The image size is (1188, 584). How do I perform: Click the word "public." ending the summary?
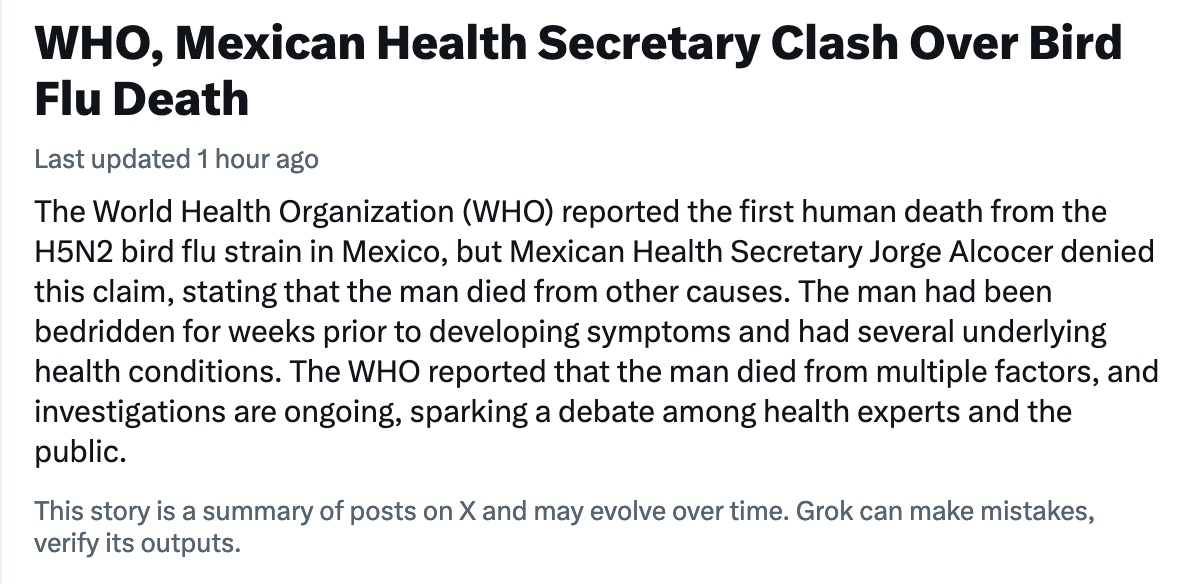(80, 452)
